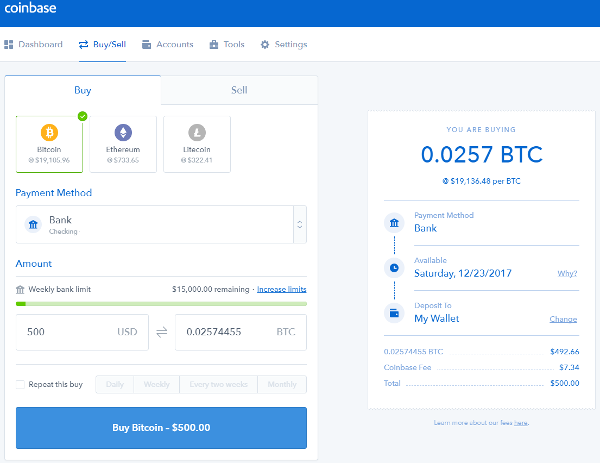This screenshot has height=463, width=600.
Task: Click the USD/BTC swap arrows icon
Action: [162, 332]
